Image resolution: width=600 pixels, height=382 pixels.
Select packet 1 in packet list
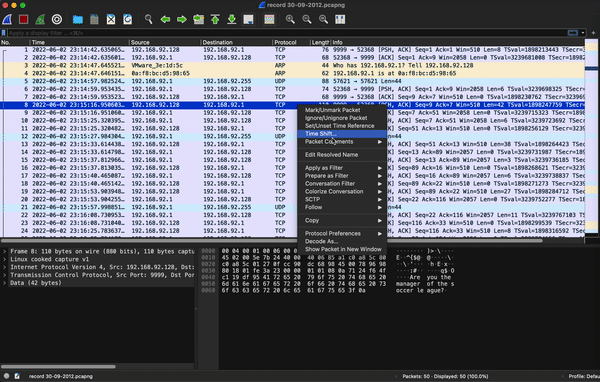292,50
